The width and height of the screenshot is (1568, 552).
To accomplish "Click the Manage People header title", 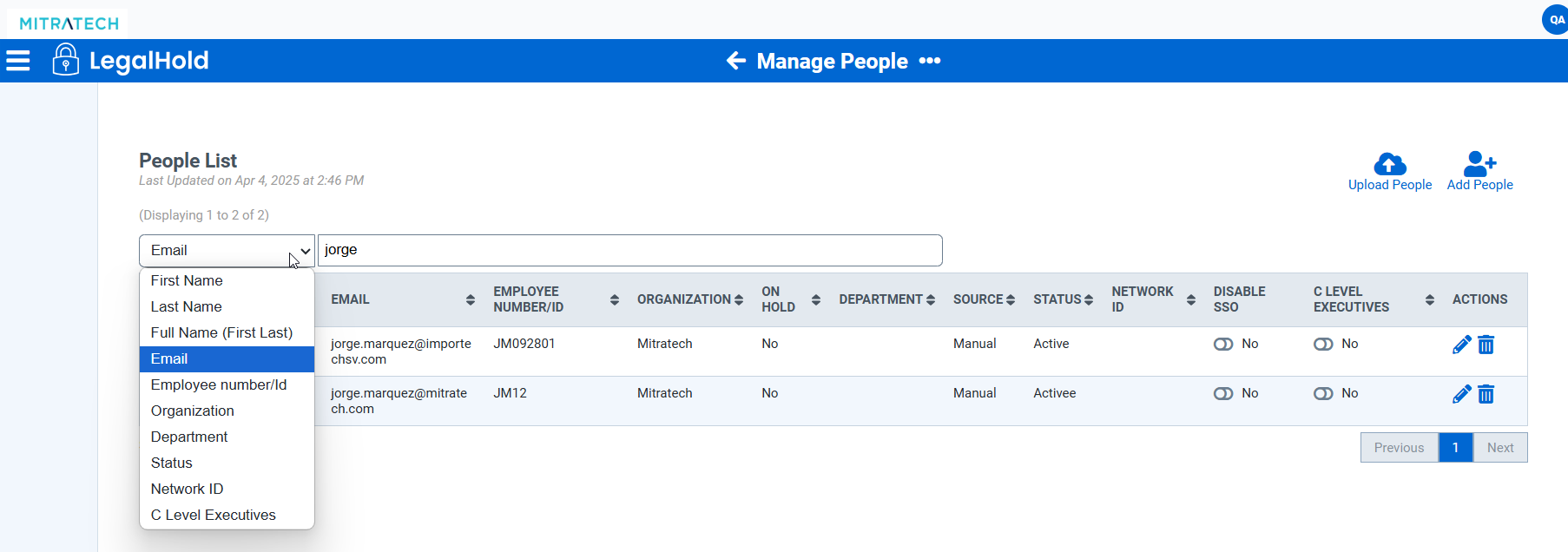I will point(833,61).
